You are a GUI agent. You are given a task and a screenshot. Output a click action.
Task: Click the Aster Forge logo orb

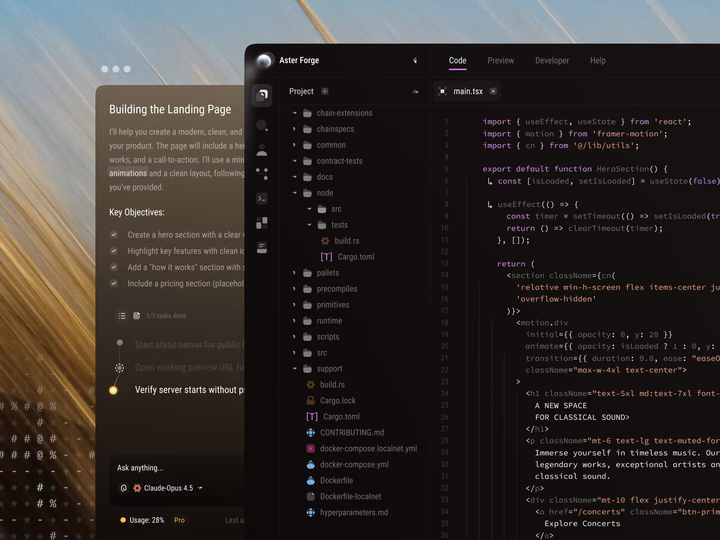tap(264, 60)
